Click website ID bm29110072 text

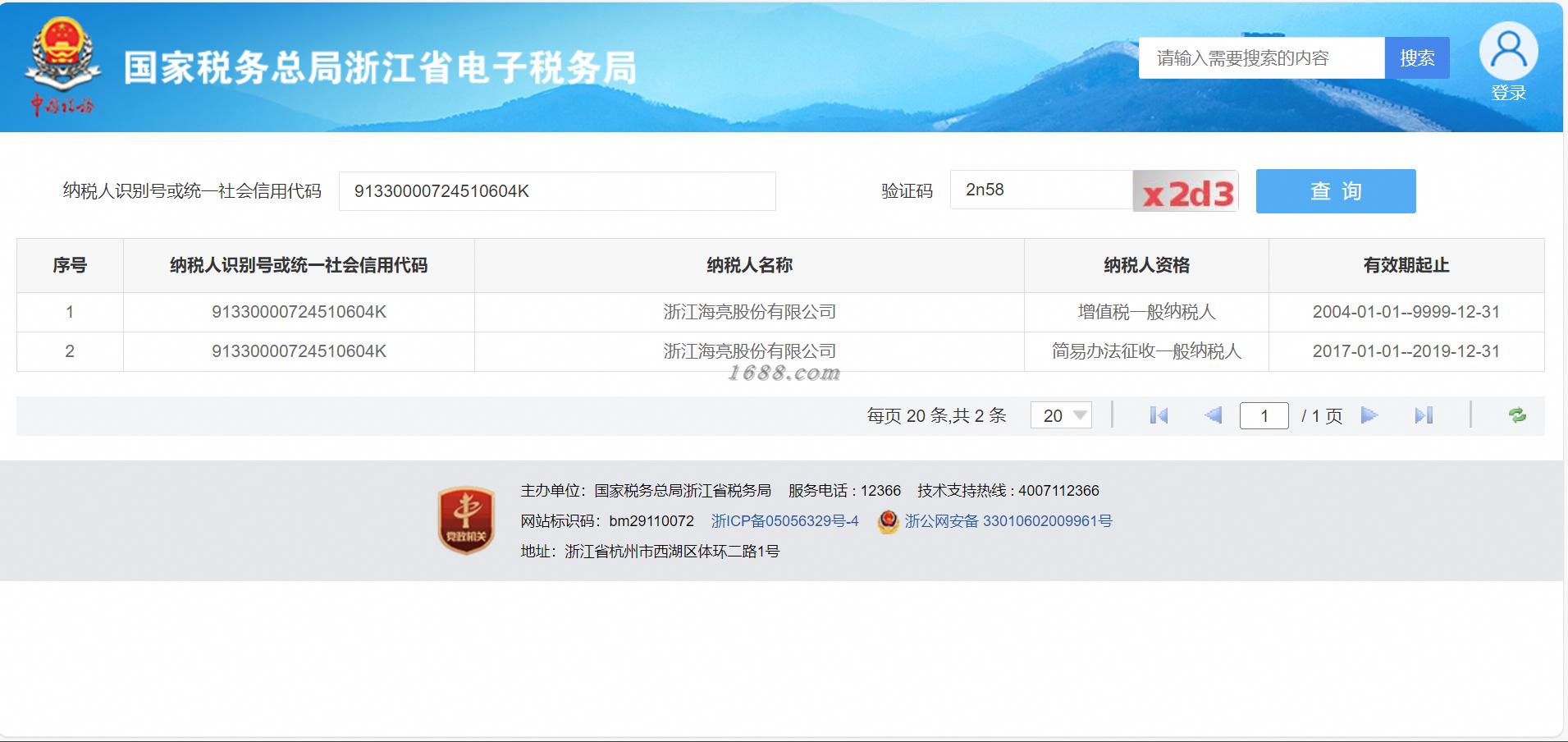607,521
